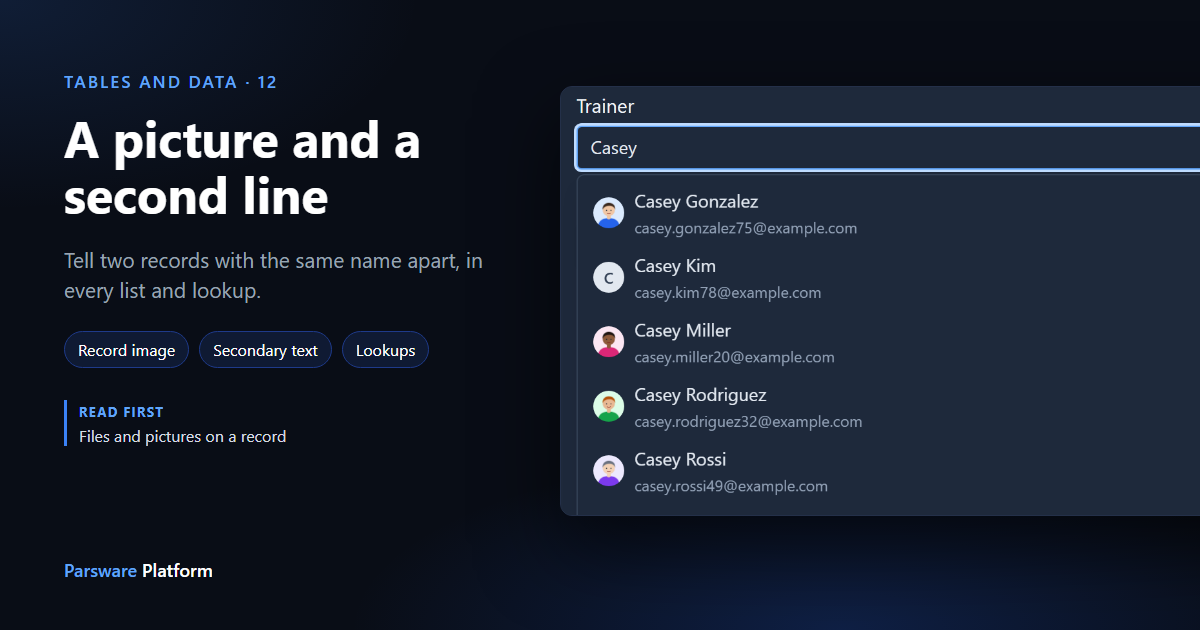Click the Tables and Data 12 heading
Viewport: 1200px width, 630px height.
(170, 82)
